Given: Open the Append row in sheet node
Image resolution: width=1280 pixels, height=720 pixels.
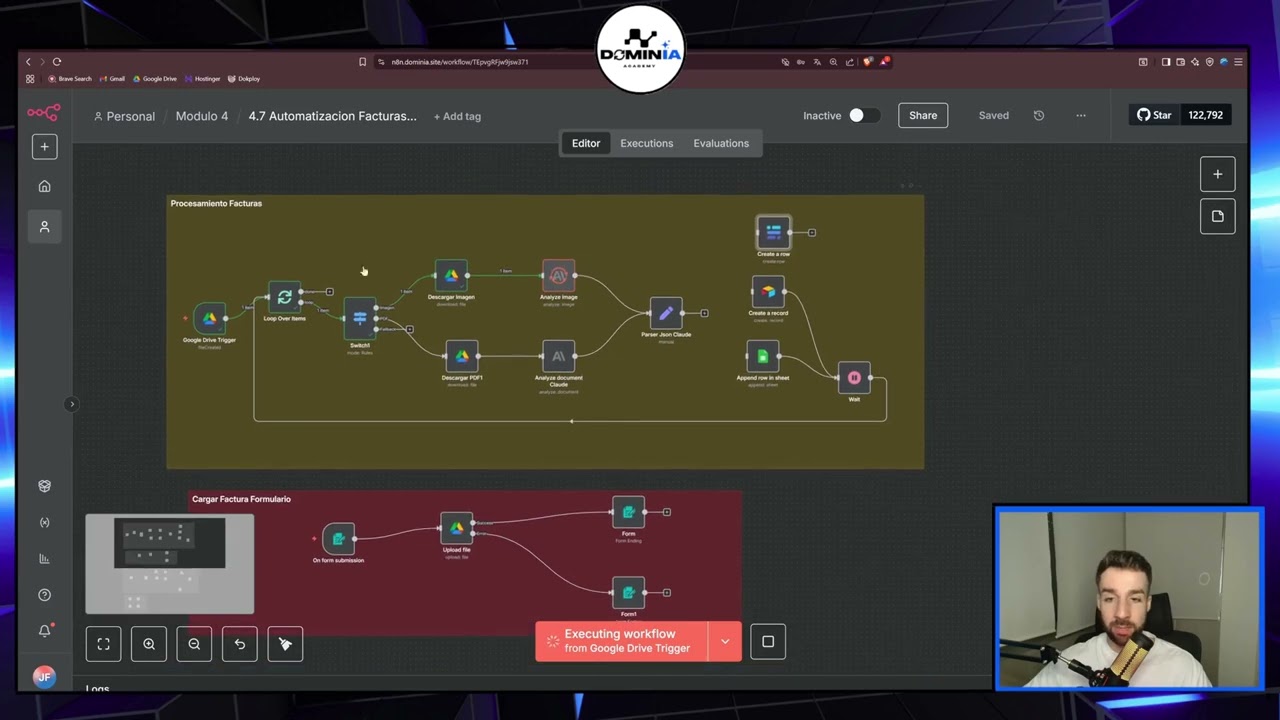Looking at the screenshot, I should pos(763,356).
